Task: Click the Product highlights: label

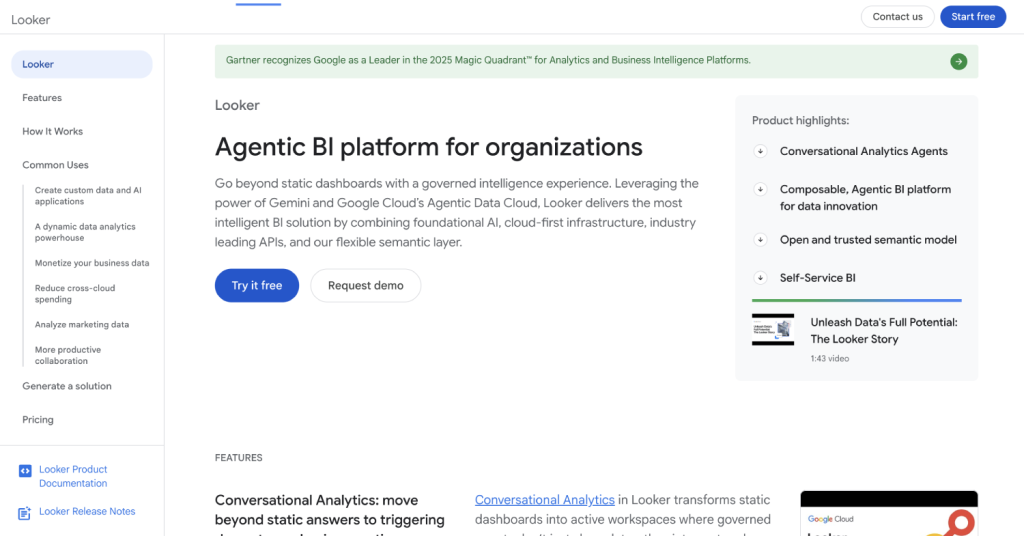Action: point(800,120)
